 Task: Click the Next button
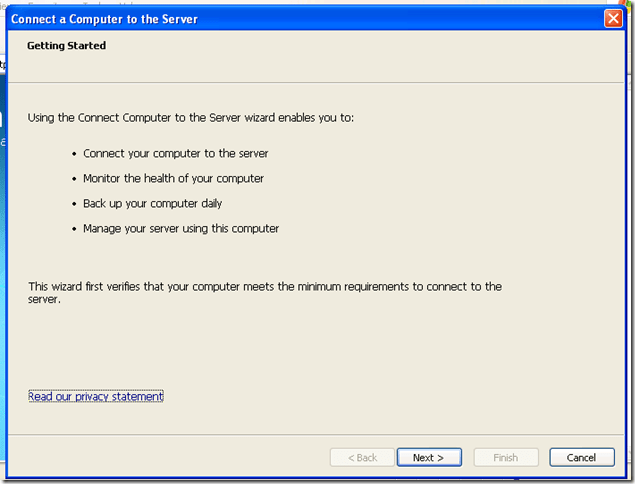pos(428,457)
